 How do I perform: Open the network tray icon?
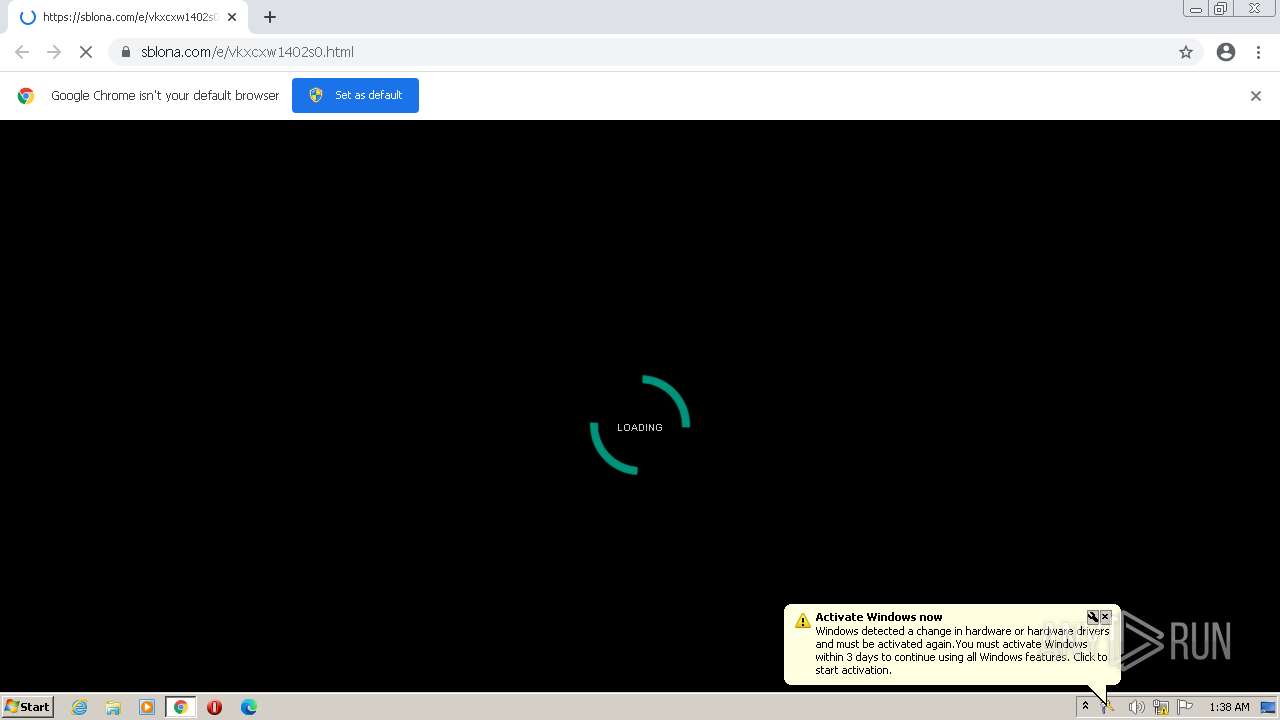pyautogui.click(x=1161, y=707)
